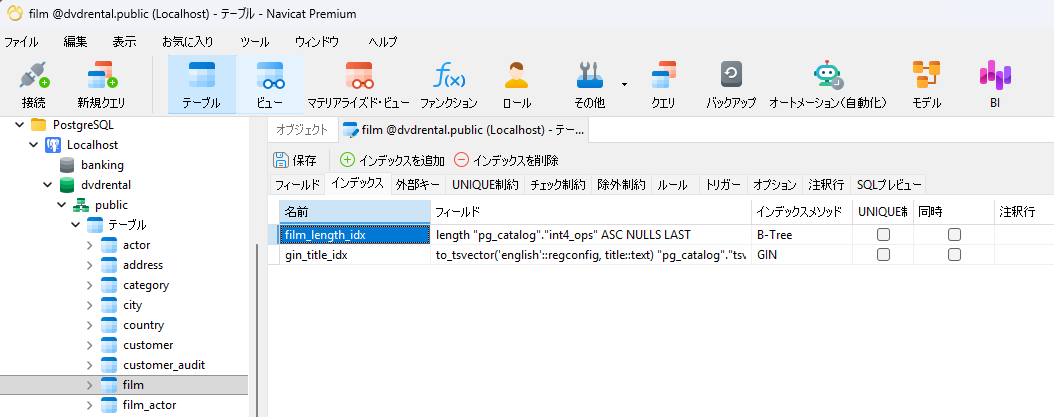Switch to the UNIQUE制約 tab
The height and width of the screenshot is (417, 1054).
pos(485,184)
